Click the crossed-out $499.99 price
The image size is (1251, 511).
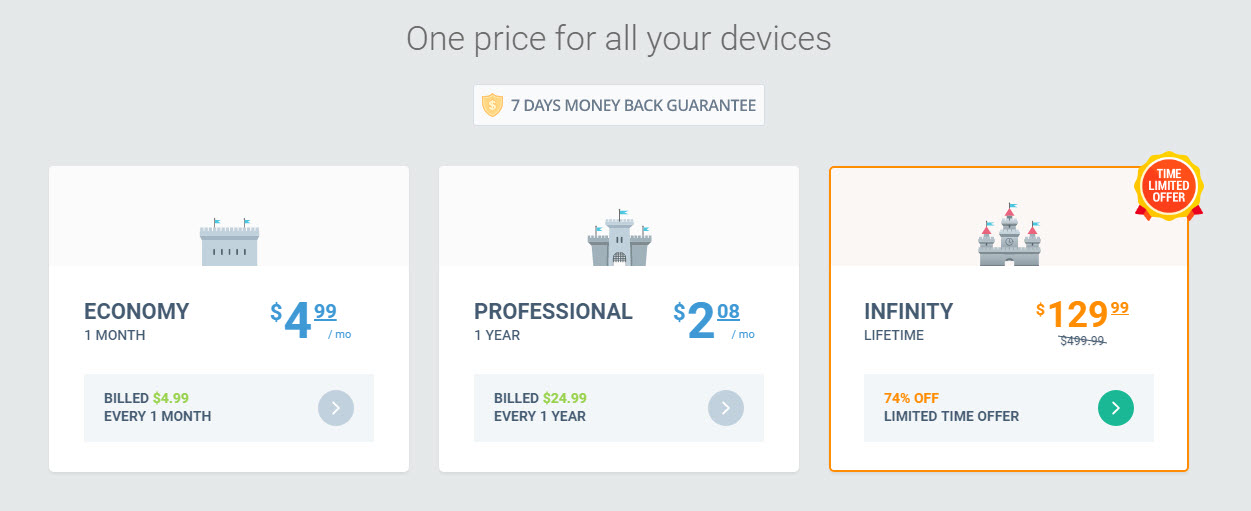pos(1083,340)
